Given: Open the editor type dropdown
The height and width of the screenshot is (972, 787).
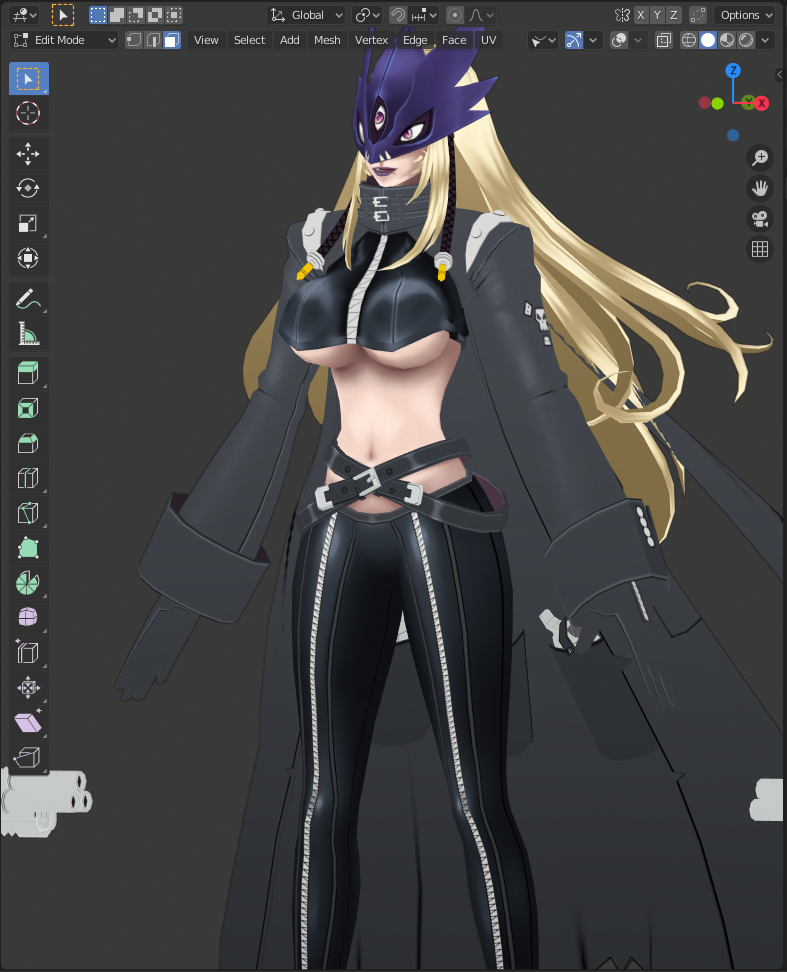Looking at the screenshot, I should point(25,15).
